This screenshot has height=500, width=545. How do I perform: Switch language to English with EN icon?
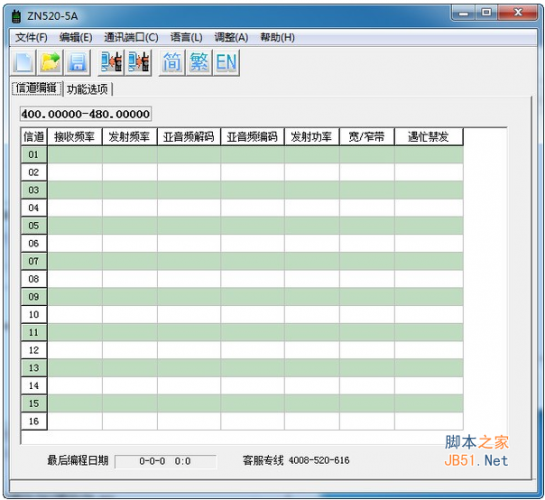(x=227, y=63)
